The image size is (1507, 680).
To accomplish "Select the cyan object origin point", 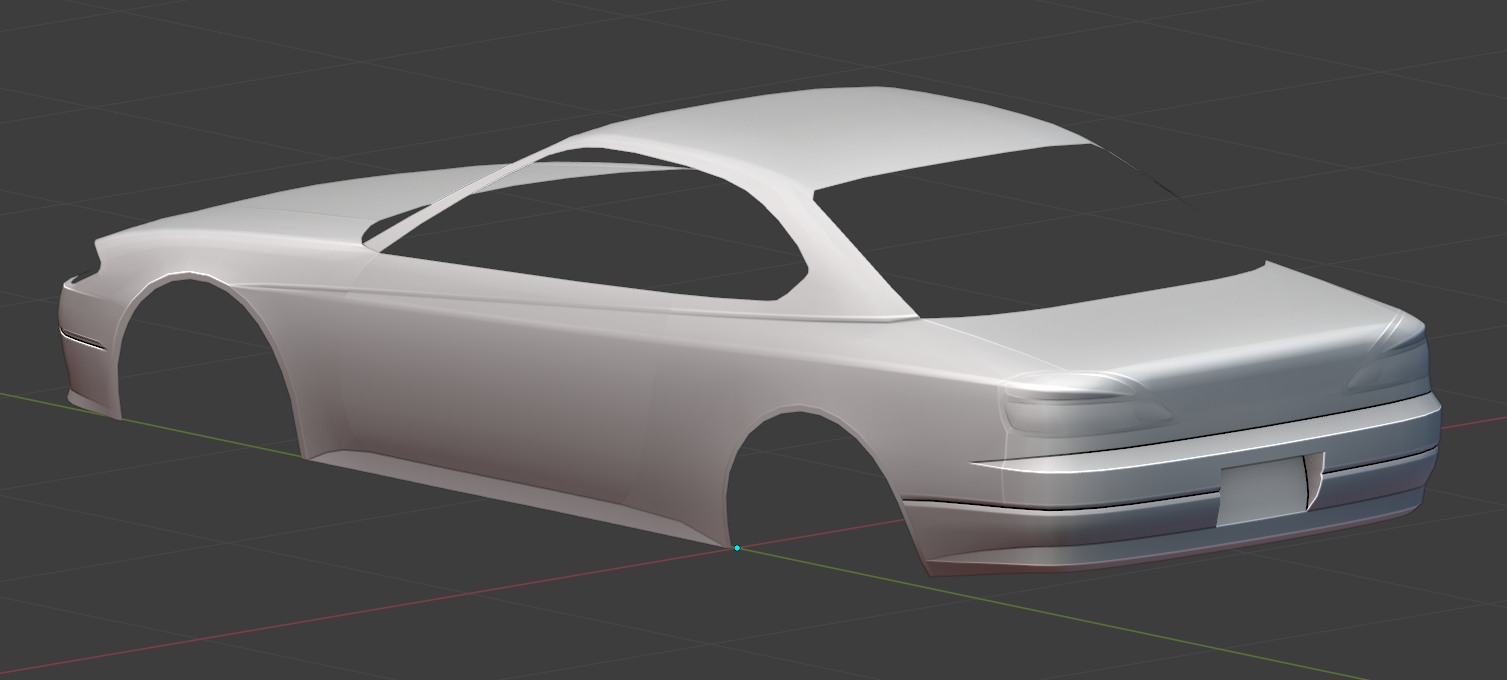I will (737, 548).
